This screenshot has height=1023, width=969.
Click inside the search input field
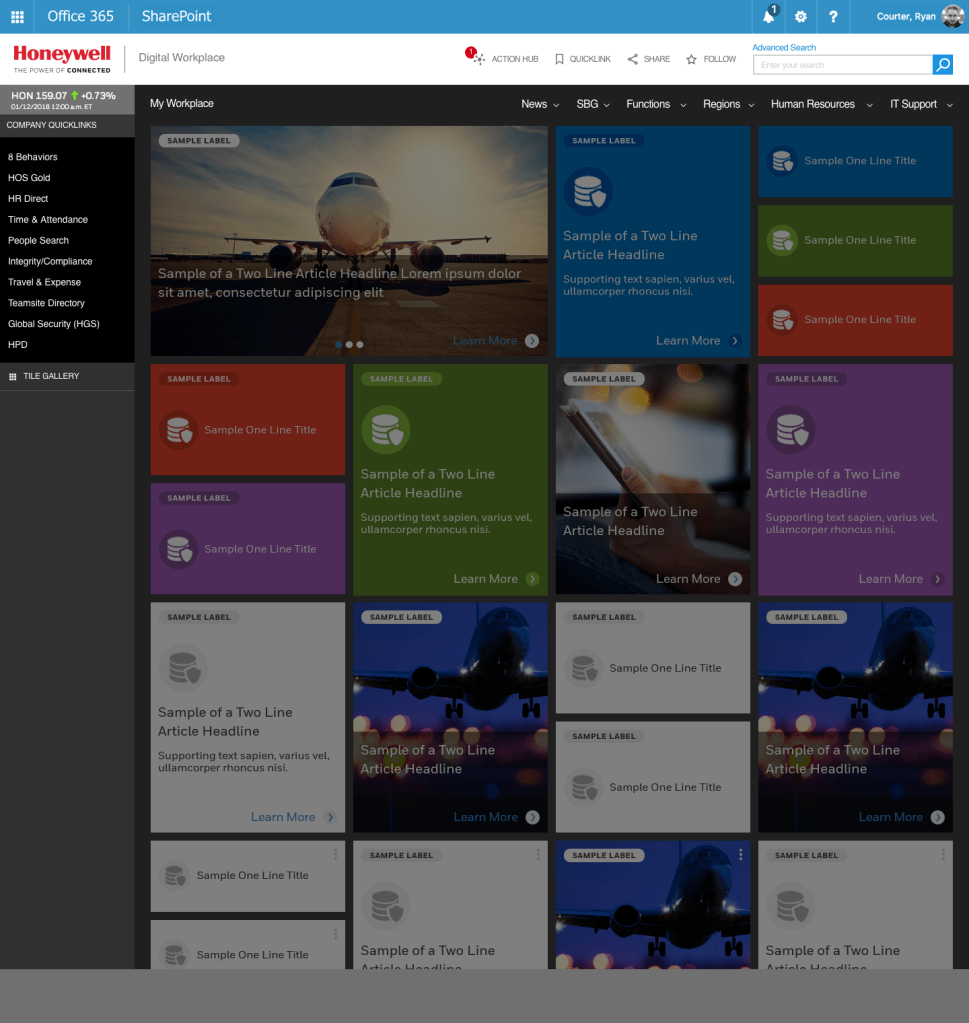843,65
